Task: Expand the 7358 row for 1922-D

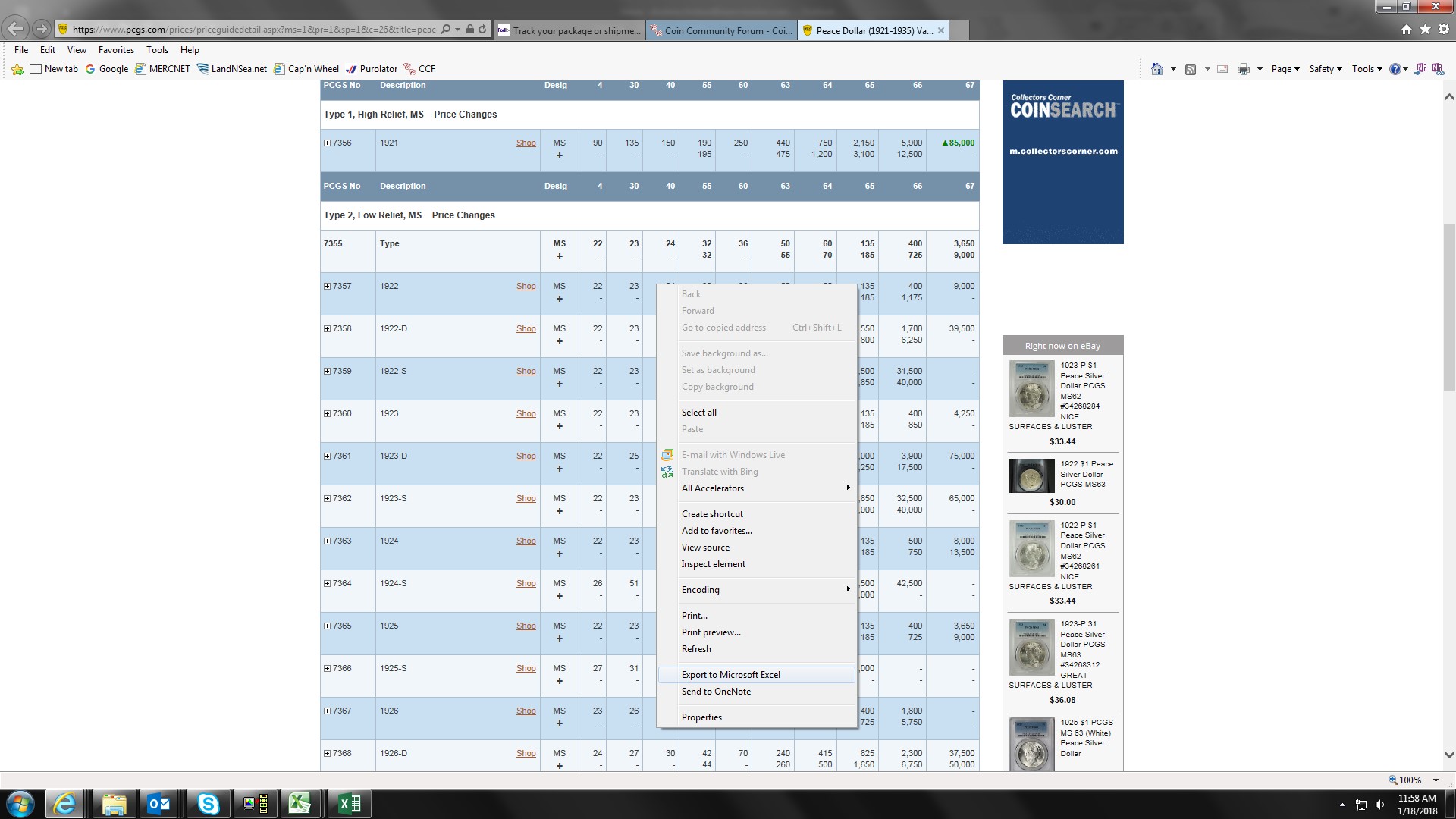Action: pos(327,328)
